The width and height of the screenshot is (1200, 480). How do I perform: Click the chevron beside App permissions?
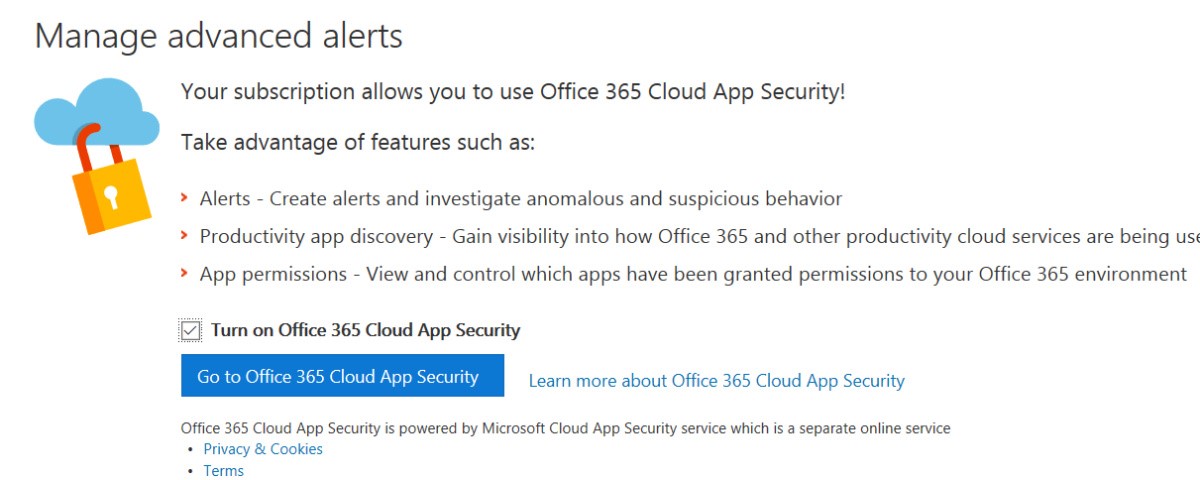(x=185, y=273)
